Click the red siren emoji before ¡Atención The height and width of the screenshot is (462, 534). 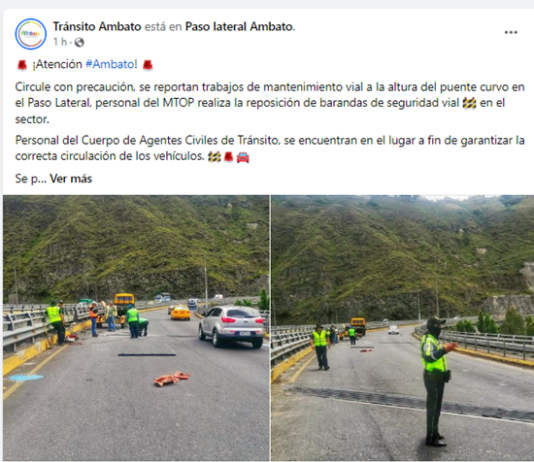click(x=22, y=64)
